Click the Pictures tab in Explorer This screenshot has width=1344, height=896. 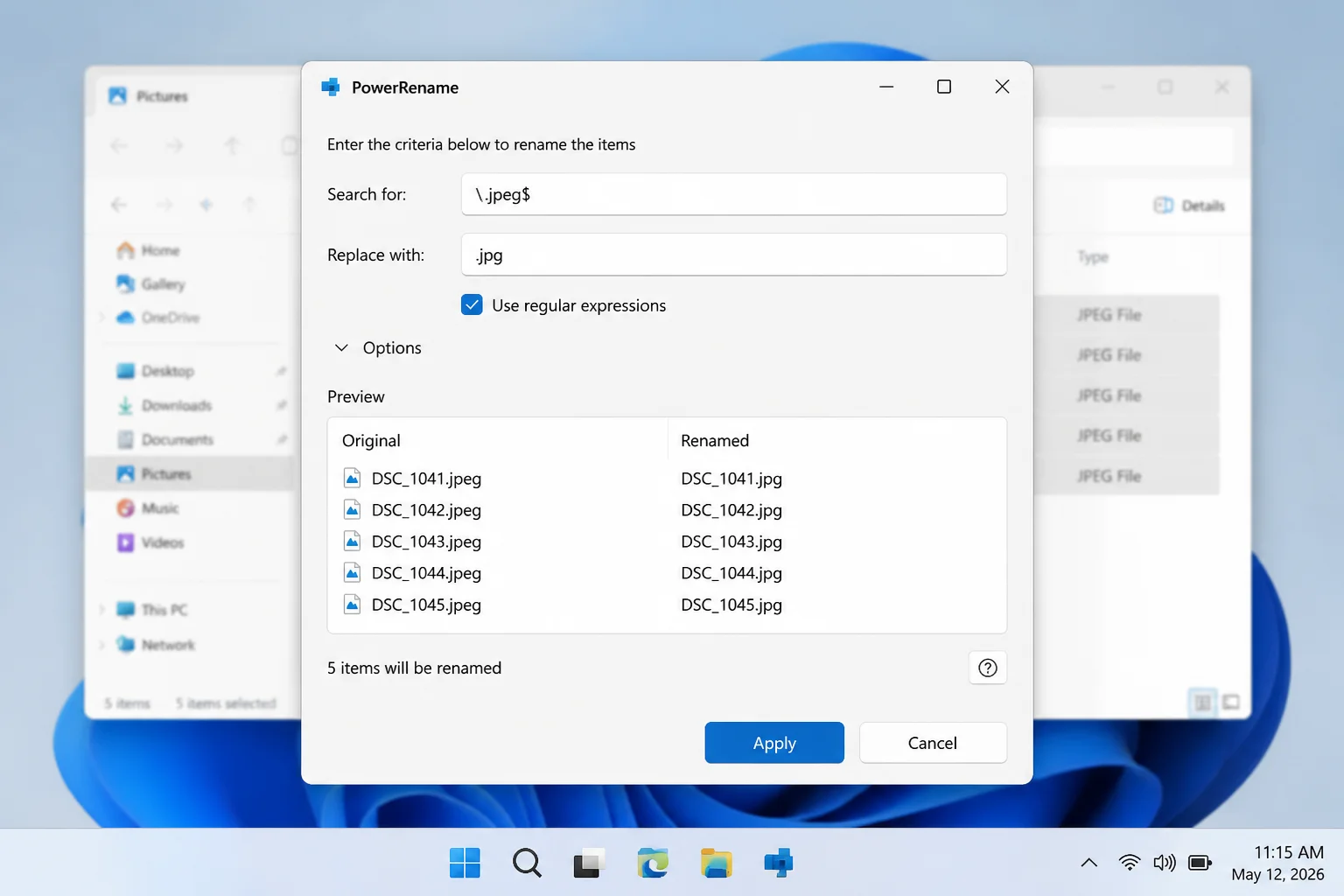point(148,96)
